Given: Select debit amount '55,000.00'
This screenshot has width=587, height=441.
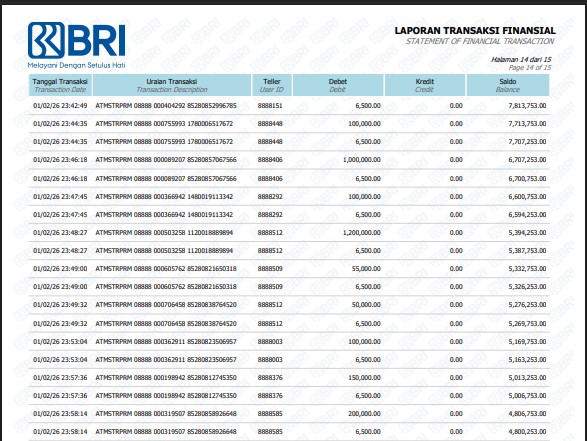Looking at the screenshot, I should tap(366, 268).
